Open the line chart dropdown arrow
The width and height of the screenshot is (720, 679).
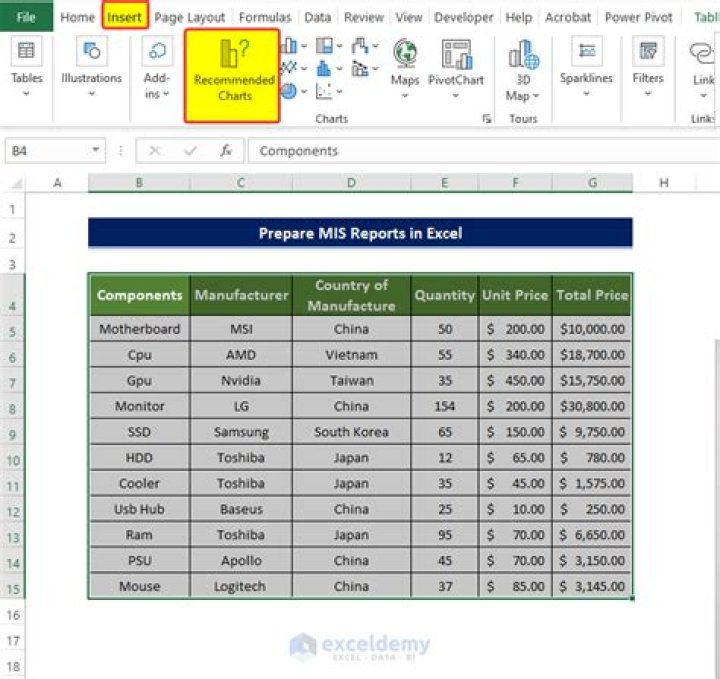(x=304, y=68)
